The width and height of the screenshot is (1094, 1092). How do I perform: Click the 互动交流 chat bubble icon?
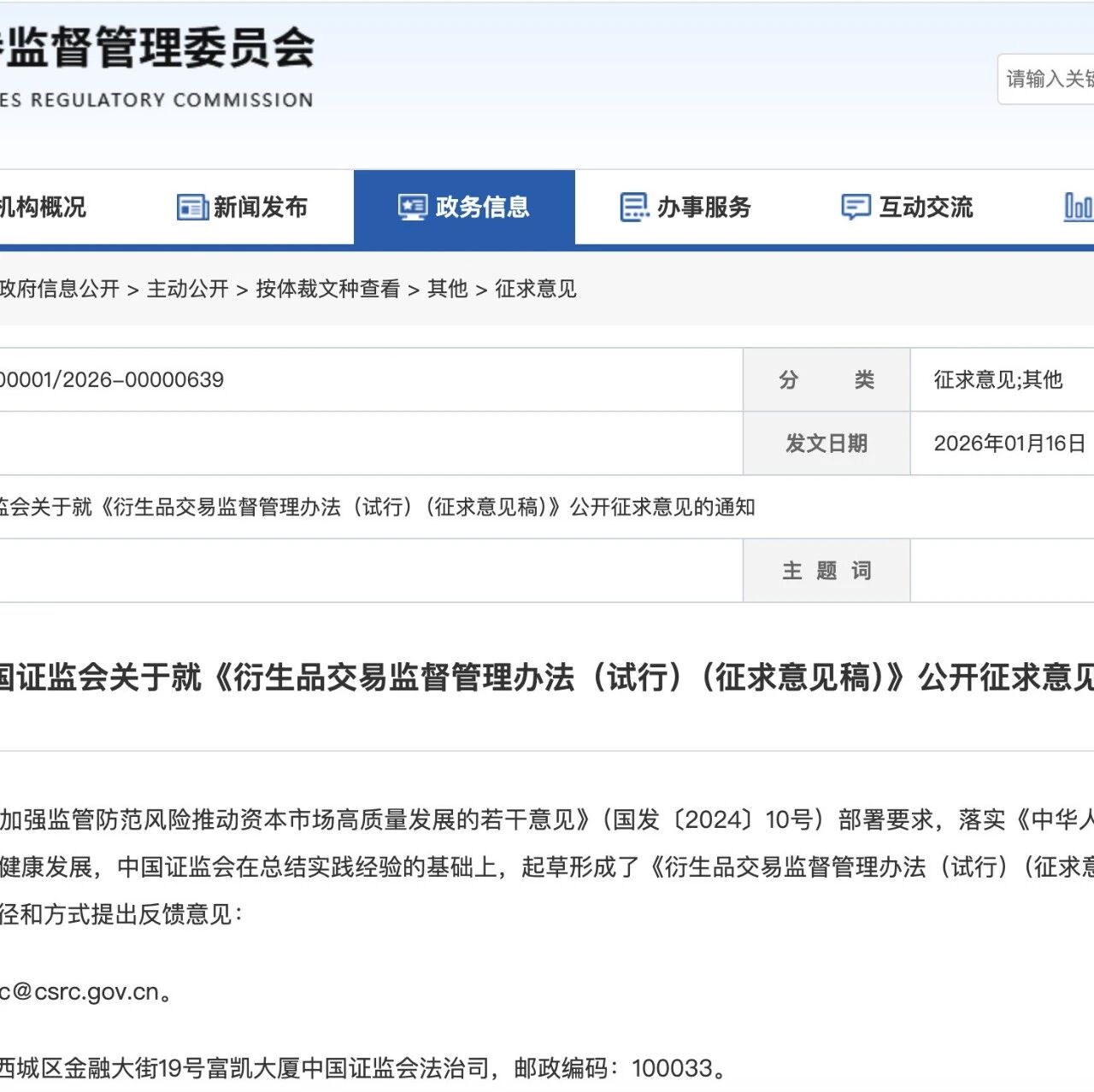point(856,207)
